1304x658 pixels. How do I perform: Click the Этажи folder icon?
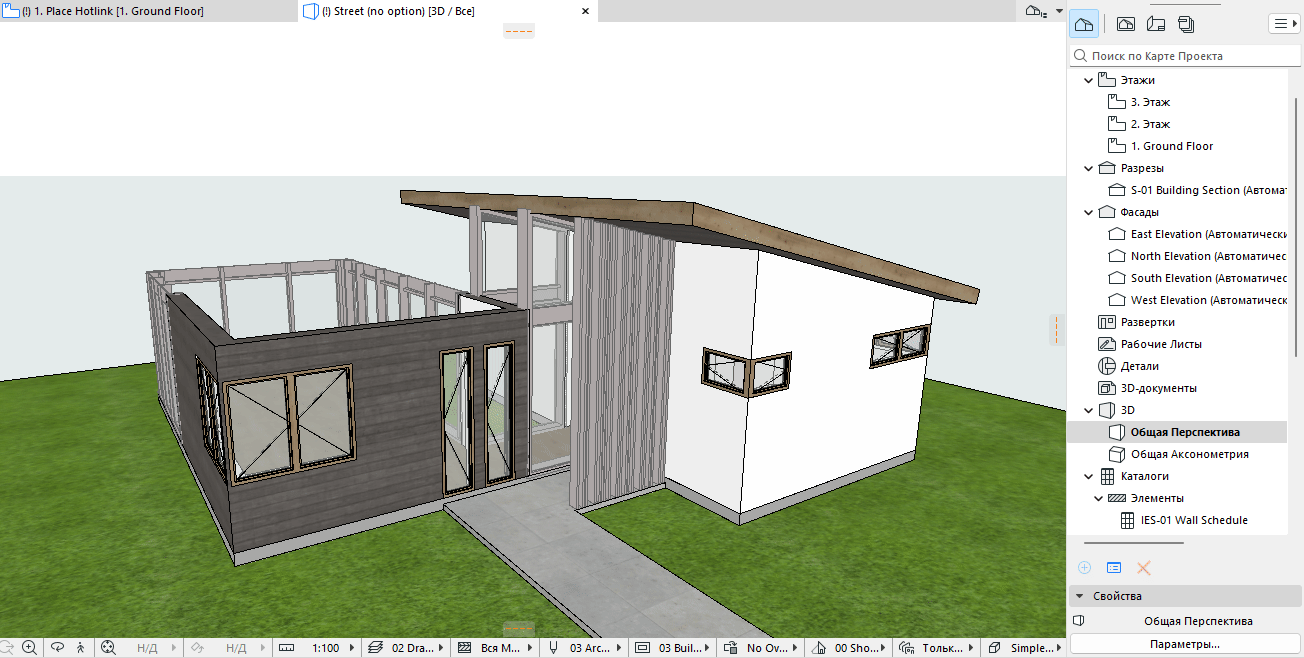coord(1107,80)
